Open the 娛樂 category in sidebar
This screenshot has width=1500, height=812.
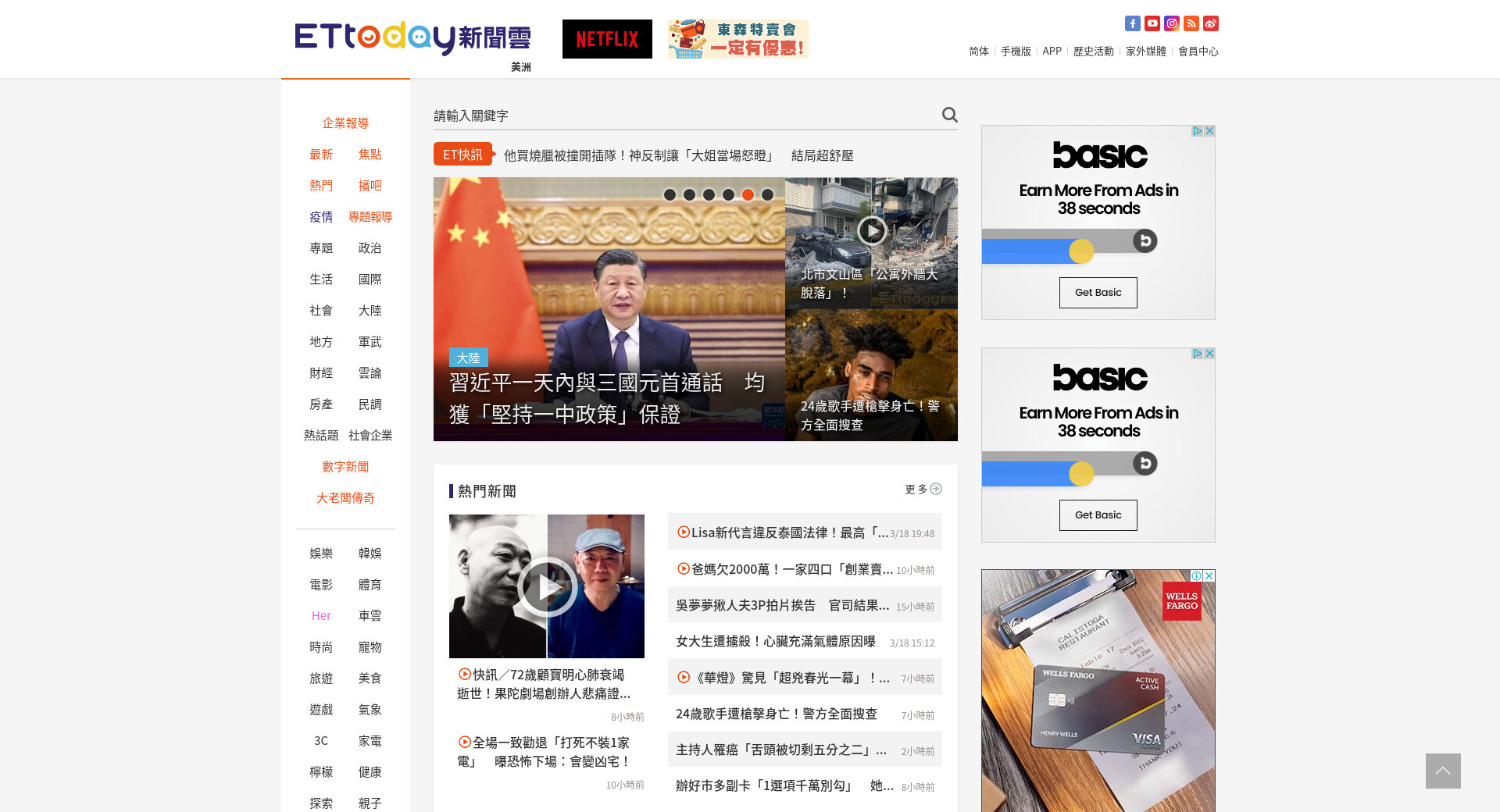coord(321,554)
